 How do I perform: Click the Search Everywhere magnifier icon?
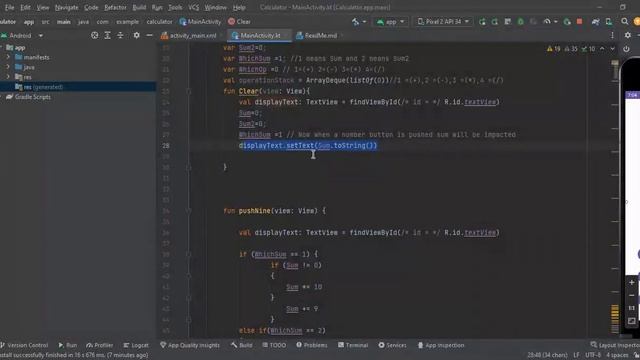pyautogui.click(x=624, y=21)
